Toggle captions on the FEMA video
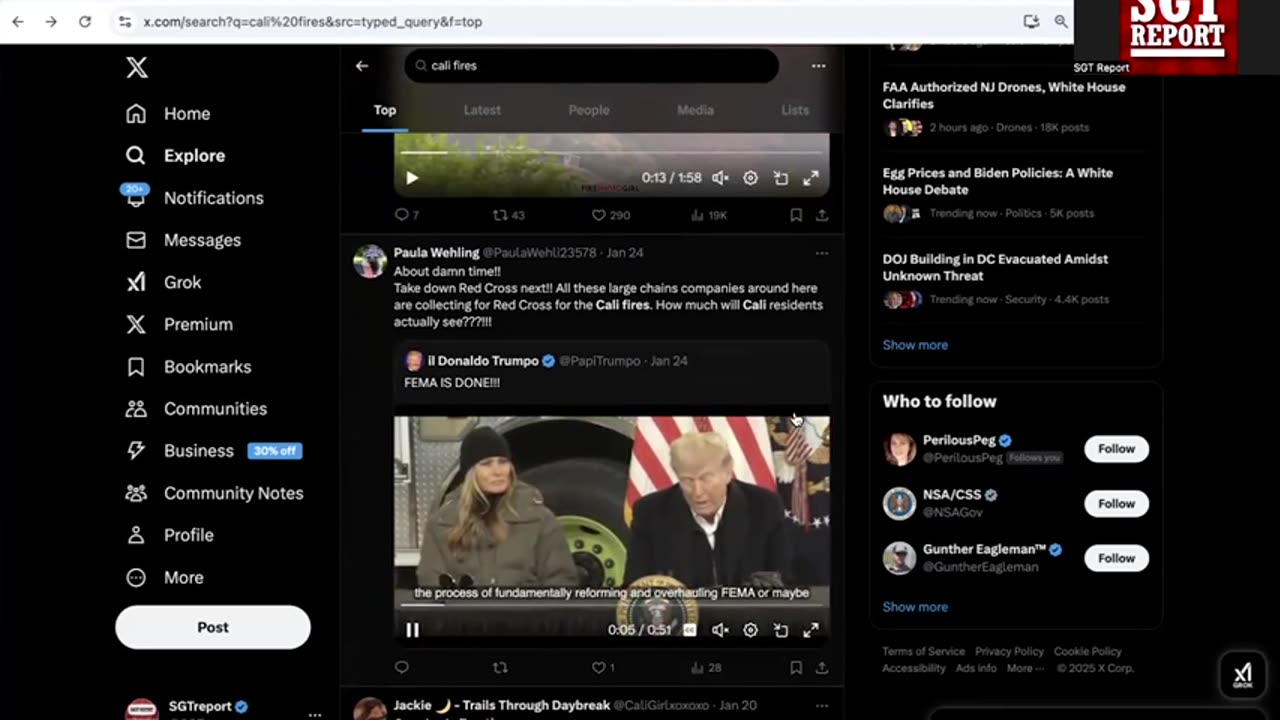The height and width of the screenshot is (720, 1280). [689, 630]
